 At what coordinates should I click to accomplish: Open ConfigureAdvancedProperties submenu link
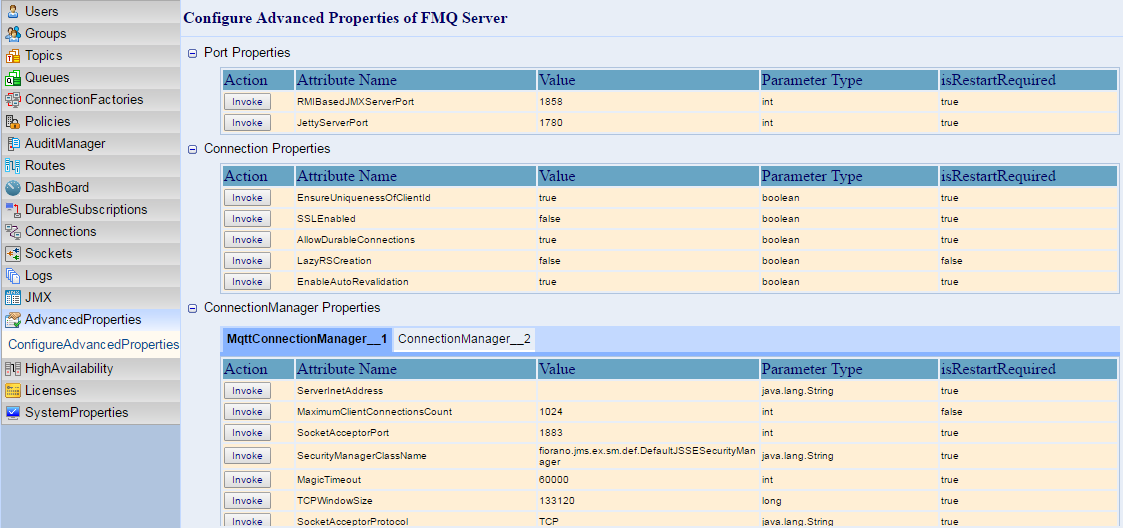[94, 345]
